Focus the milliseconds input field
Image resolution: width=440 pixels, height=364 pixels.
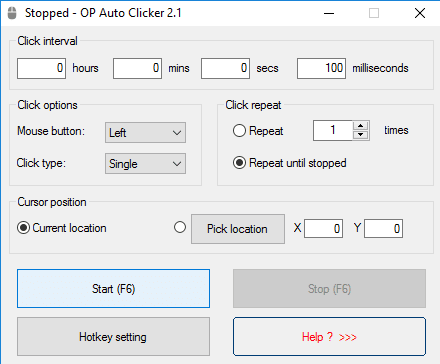(321, 68)
